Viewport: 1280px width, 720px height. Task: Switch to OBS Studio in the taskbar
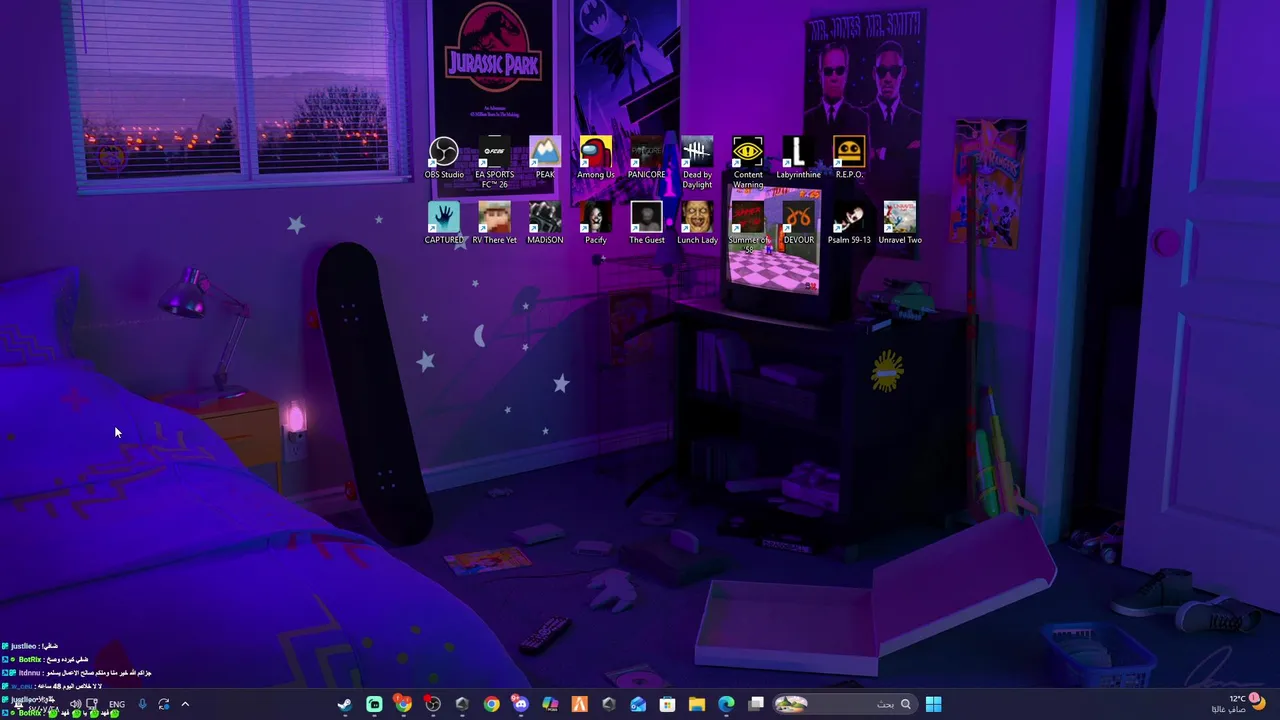click(433, 704)
